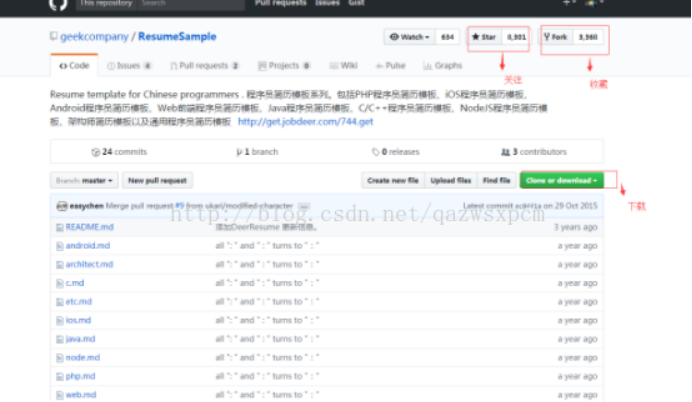Viewport: 692px width, 402px height.
Task: Switch to the Issues tab
Action: coord(129,66)
